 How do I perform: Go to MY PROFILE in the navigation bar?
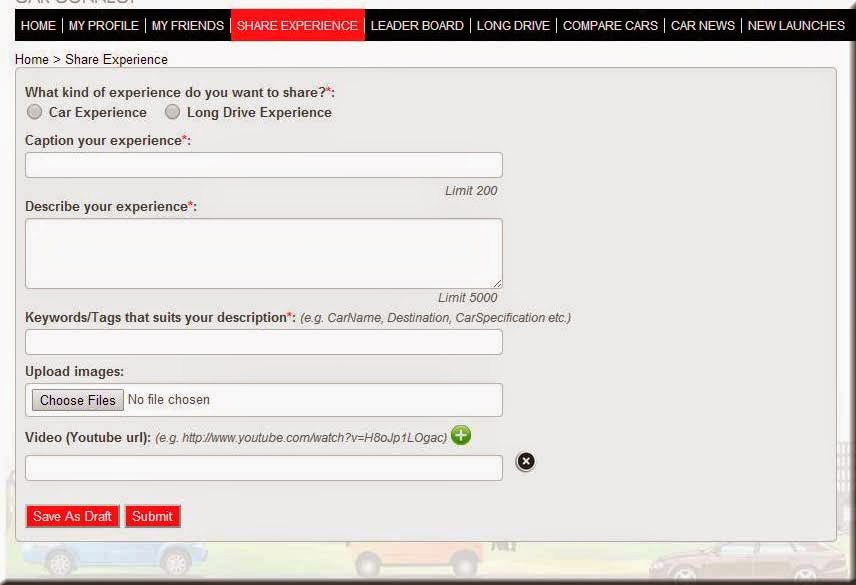[104, 26]
